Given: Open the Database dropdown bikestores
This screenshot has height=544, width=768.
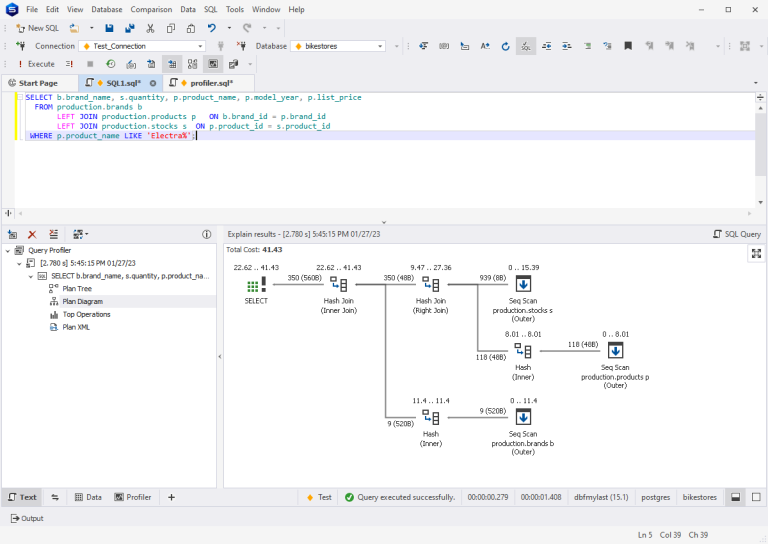Looking at the screenshot, I should tap(337, 46).
